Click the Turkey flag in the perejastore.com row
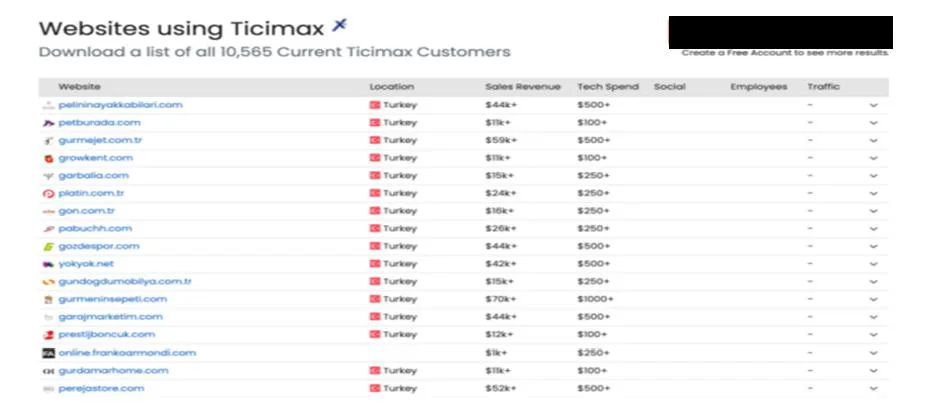The height and width of the screenshot is (419, 931). point(375,388)
